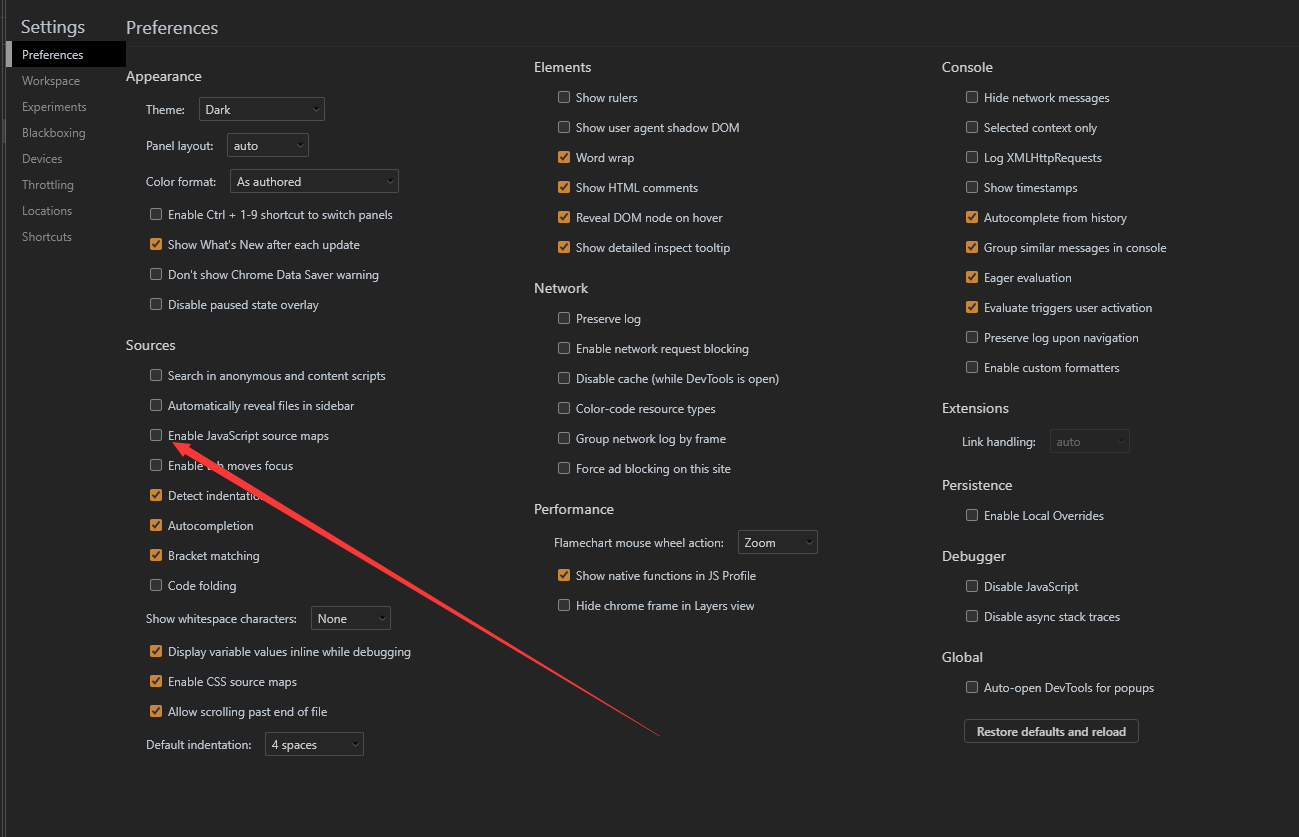
Task: Toggle Disable JavaScript under Debugger
Action: [x=972, y=586]
